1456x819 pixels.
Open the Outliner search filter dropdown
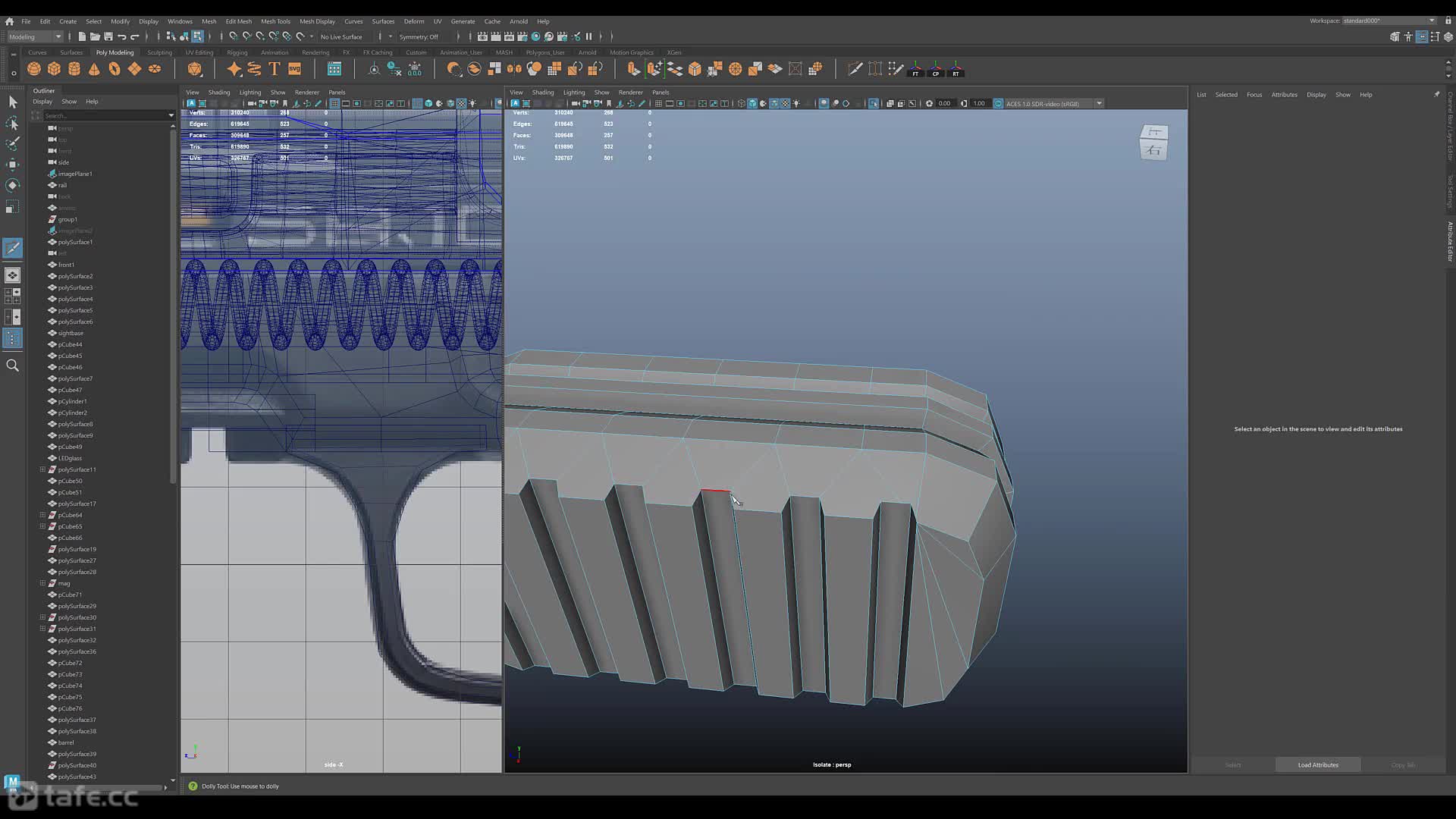click(x=171, y=115)
